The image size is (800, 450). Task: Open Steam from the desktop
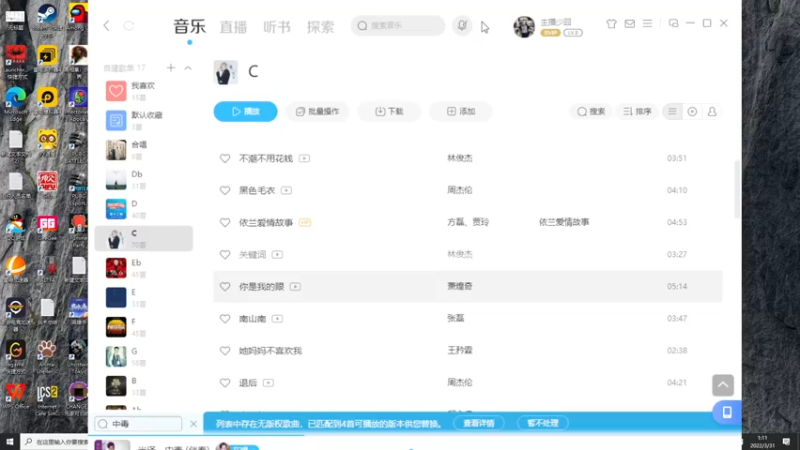47,18
